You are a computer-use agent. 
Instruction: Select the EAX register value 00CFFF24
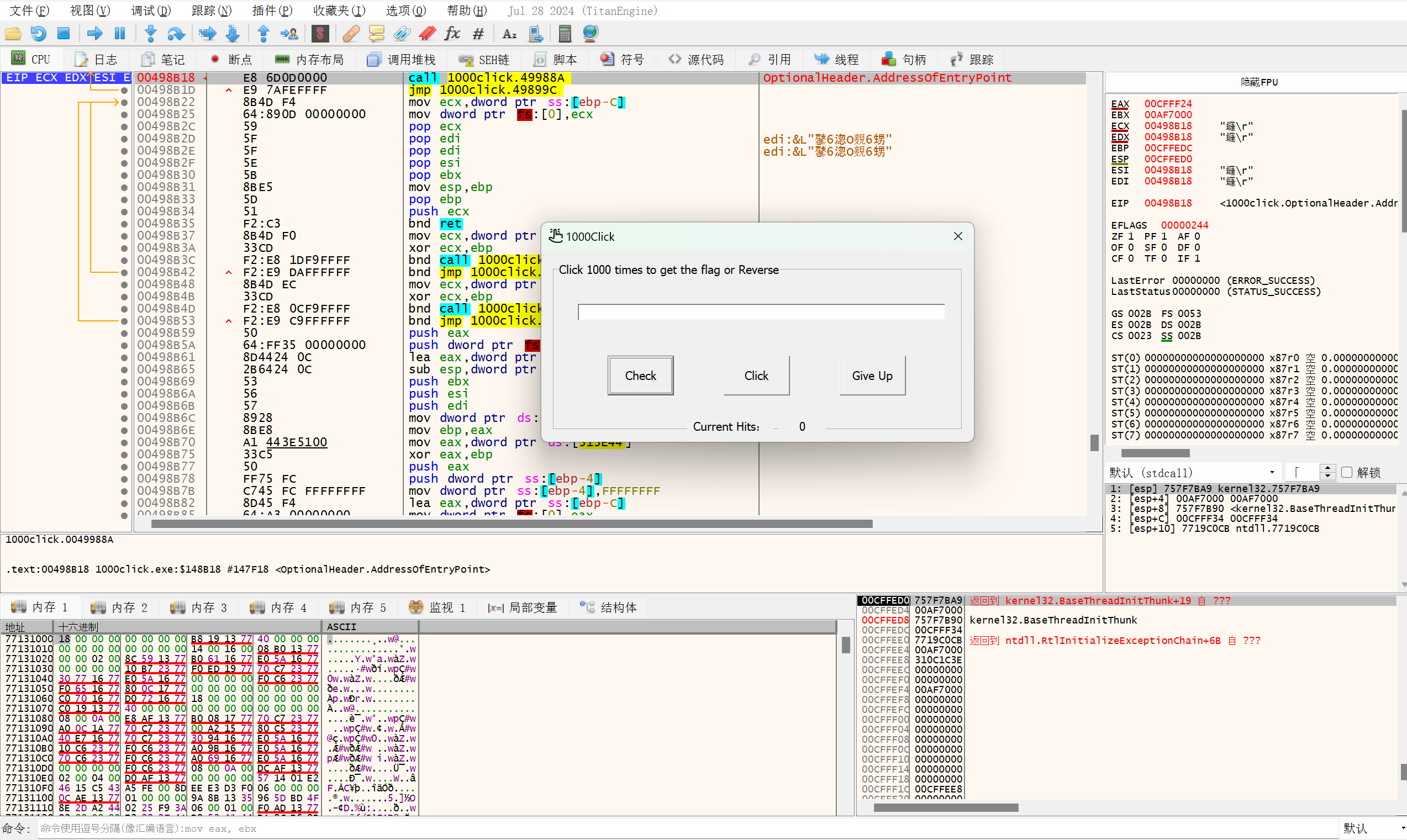click(x=1167, y=104)
